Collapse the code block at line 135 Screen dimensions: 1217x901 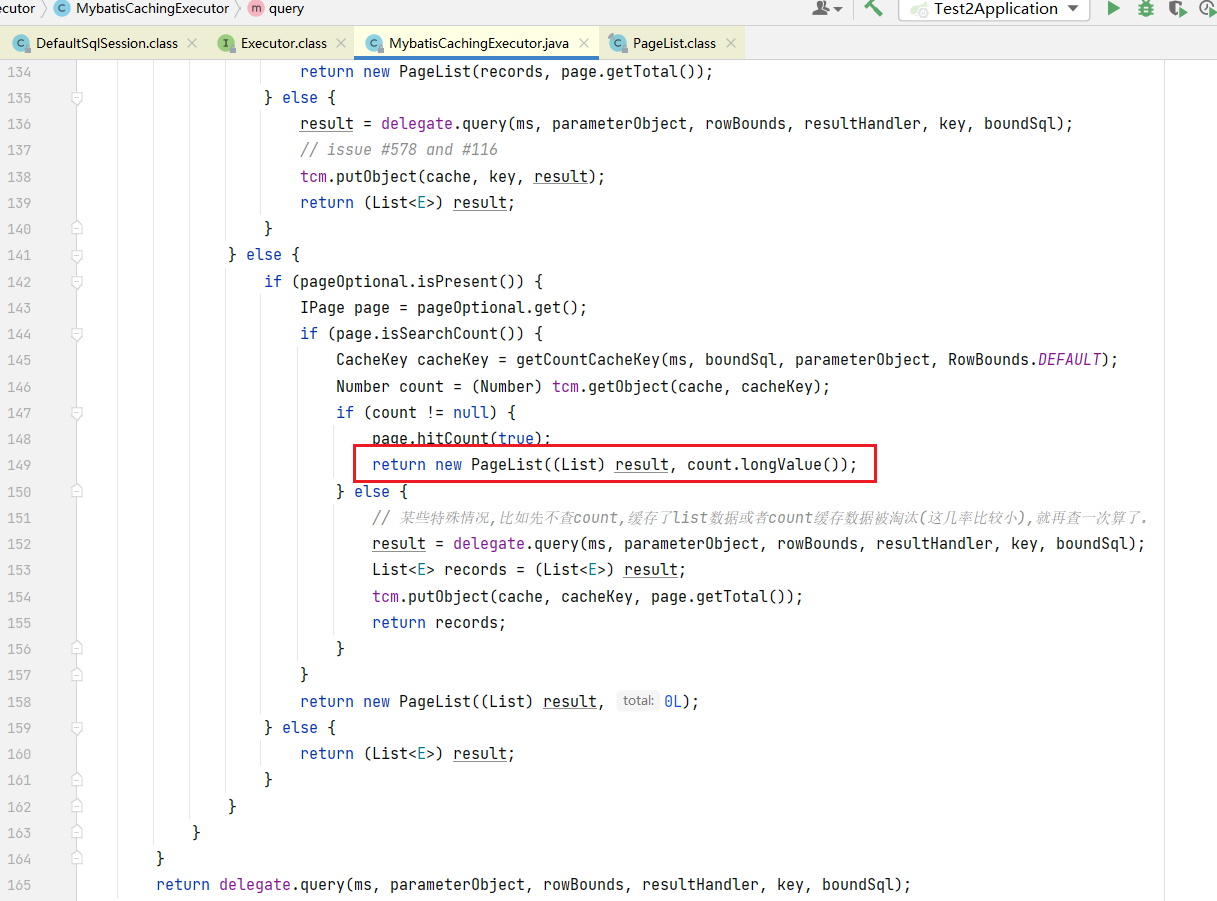(x=77, y=98)
